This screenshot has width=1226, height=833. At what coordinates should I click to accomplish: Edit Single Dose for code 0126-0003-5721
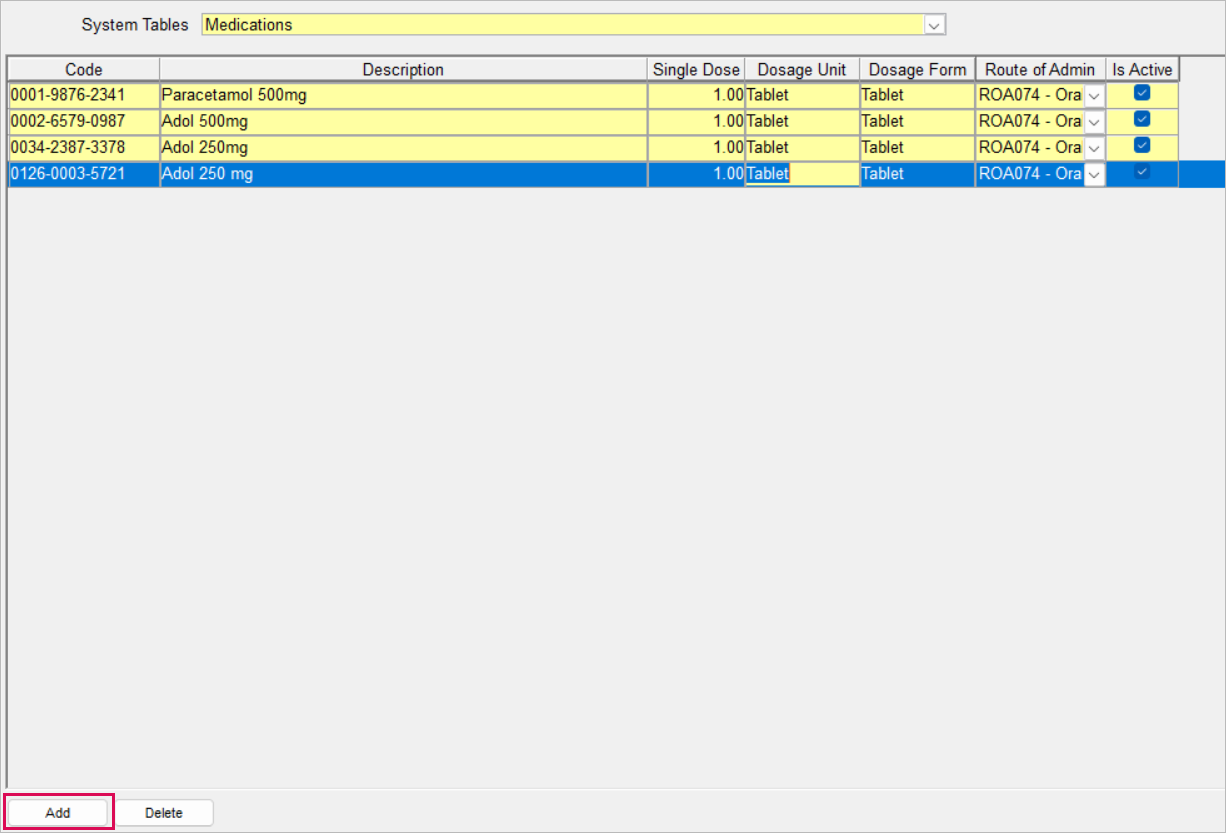696,174
